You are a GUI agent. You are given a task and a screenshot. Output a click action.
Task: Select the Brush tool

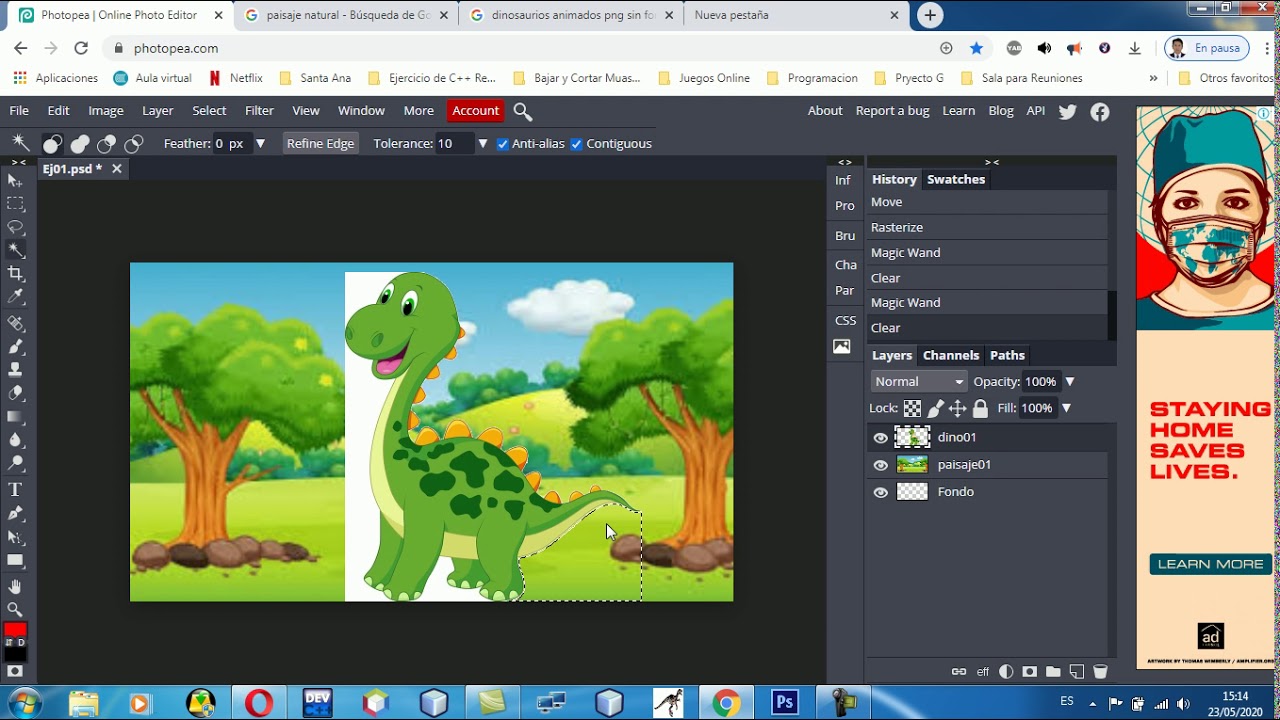click(15, 347)
